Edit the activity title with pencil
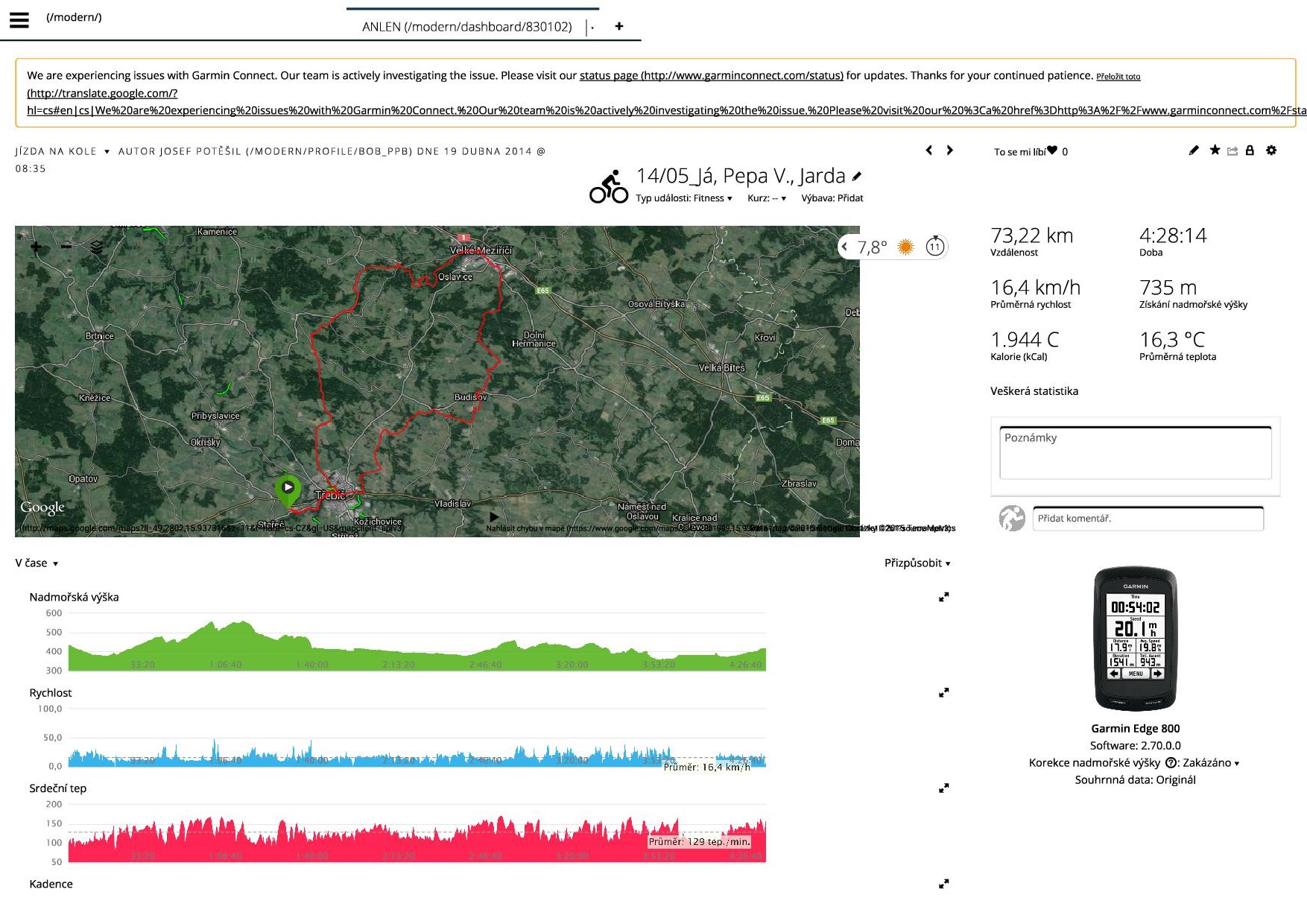Viewport: 1307px width, 924px height. coord(857,177)
